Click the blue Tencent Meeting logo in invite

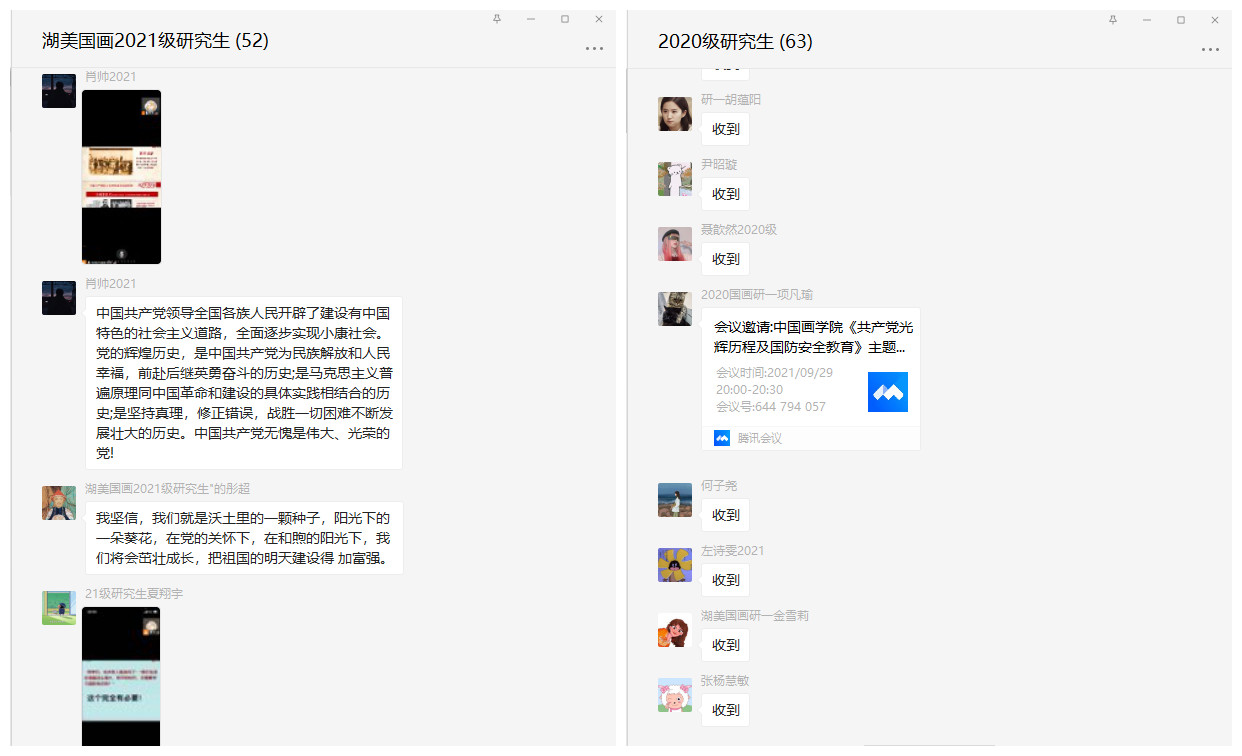pyautogui.click(x=887, y=392)
